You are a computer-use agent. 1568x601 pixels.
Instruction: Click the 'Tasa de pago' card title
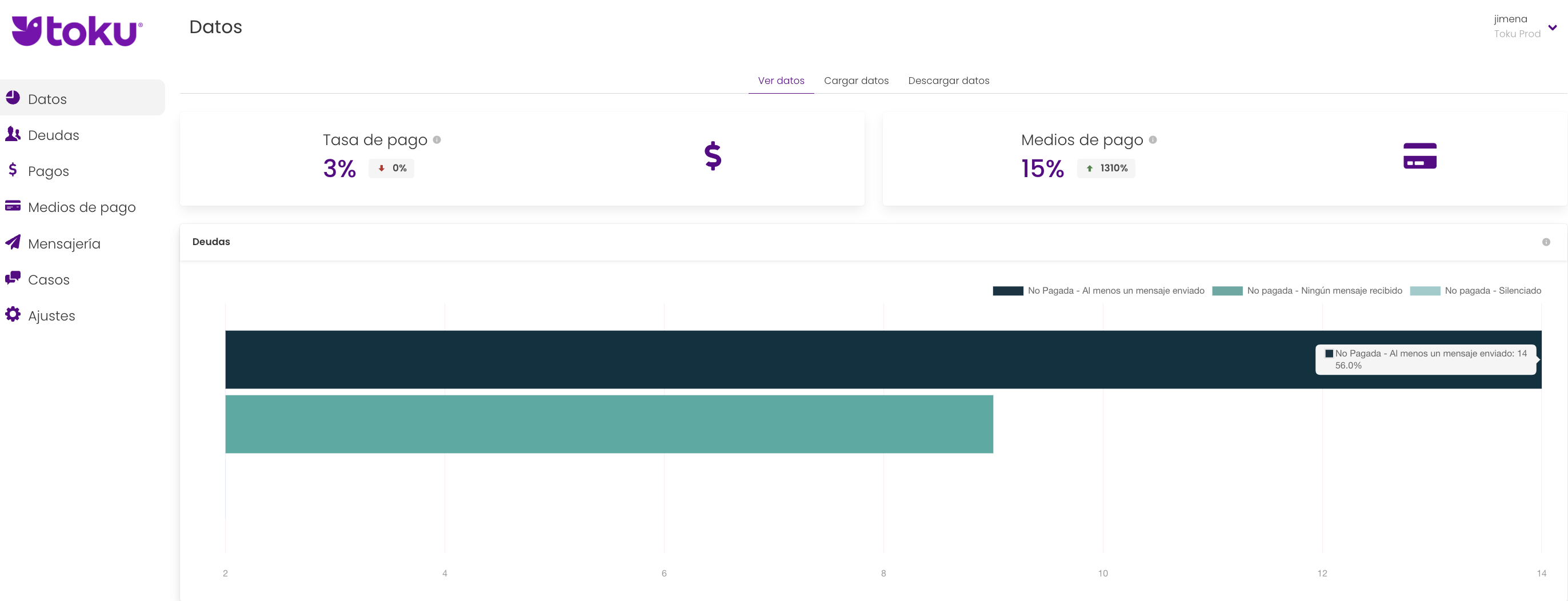pyautogui.click(x=375, y=140)
